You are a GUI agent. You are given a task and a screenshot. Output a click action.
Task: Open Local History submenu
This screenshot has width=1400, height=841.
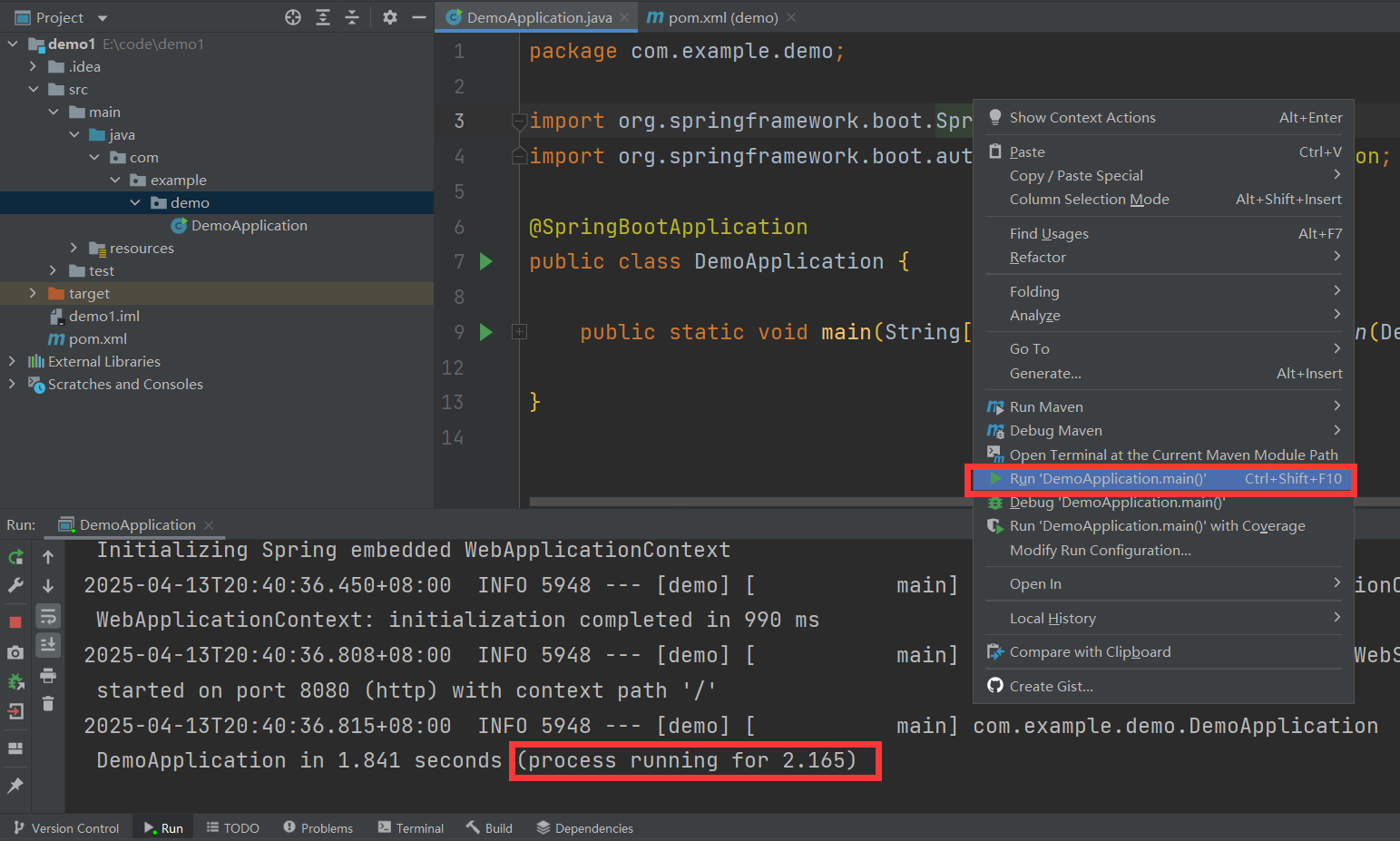pos(1163,619)
